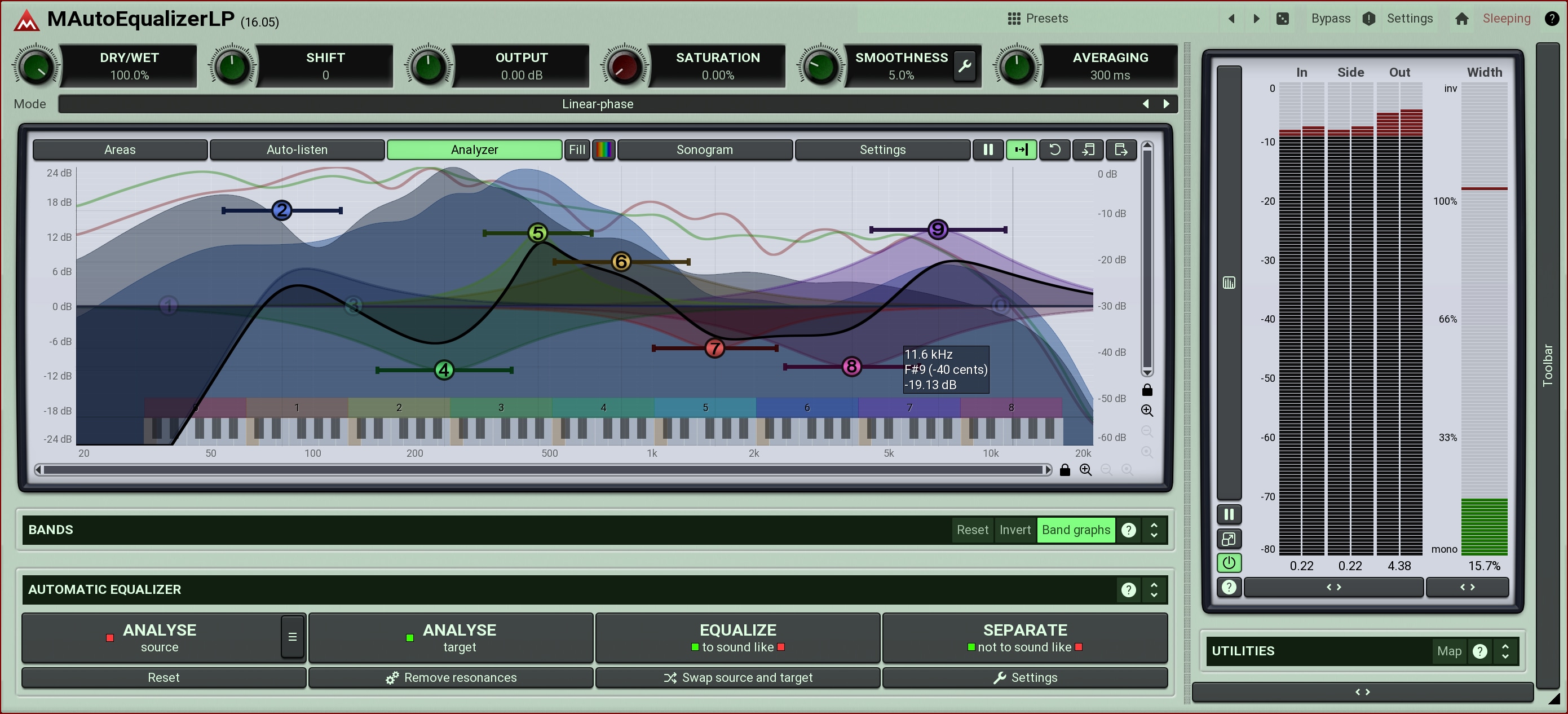
Task: Click the meter bar-type icon
Action: [x=1229, y=283]
